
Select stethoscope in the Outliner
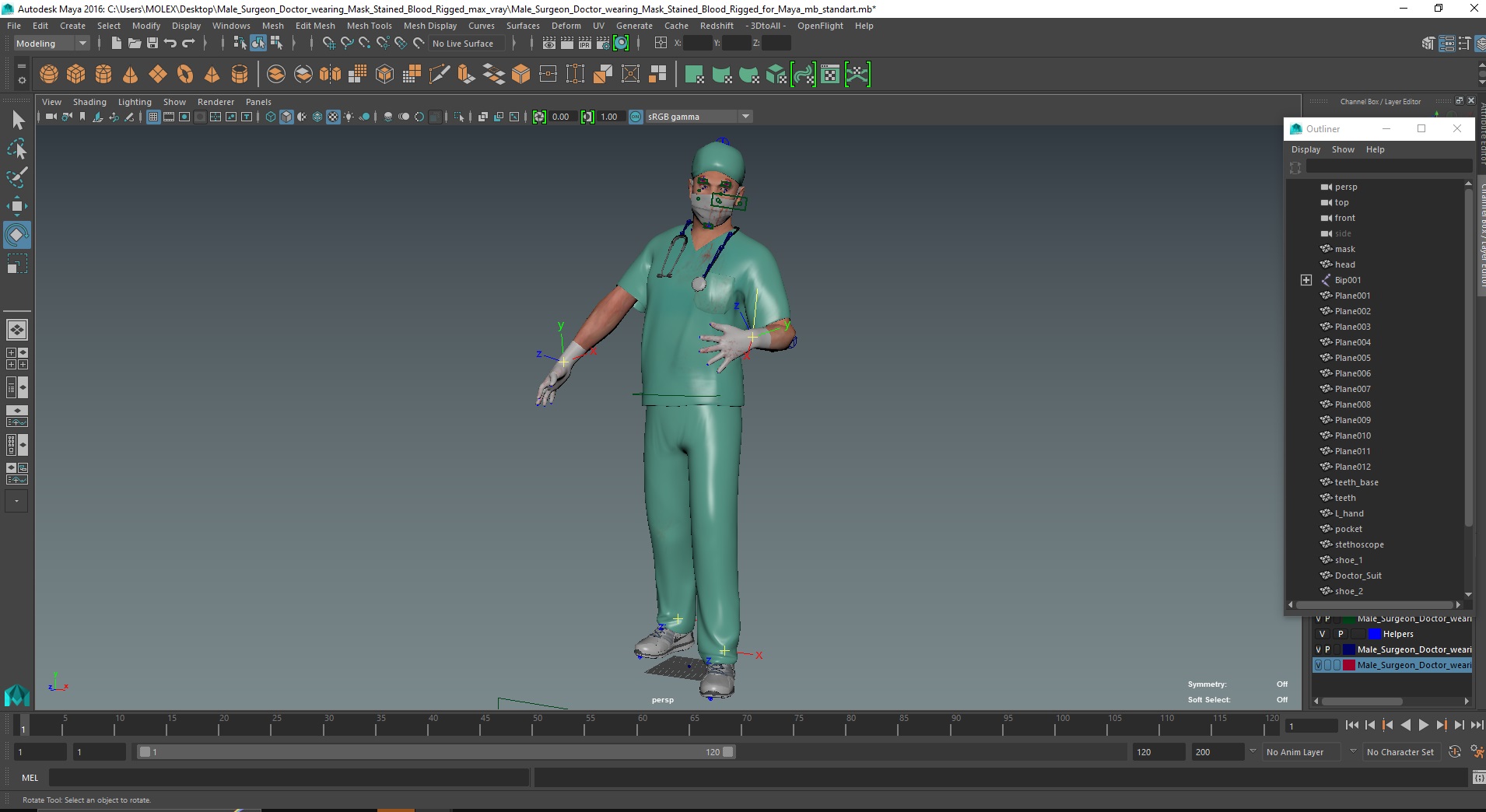click(1358, 544)
